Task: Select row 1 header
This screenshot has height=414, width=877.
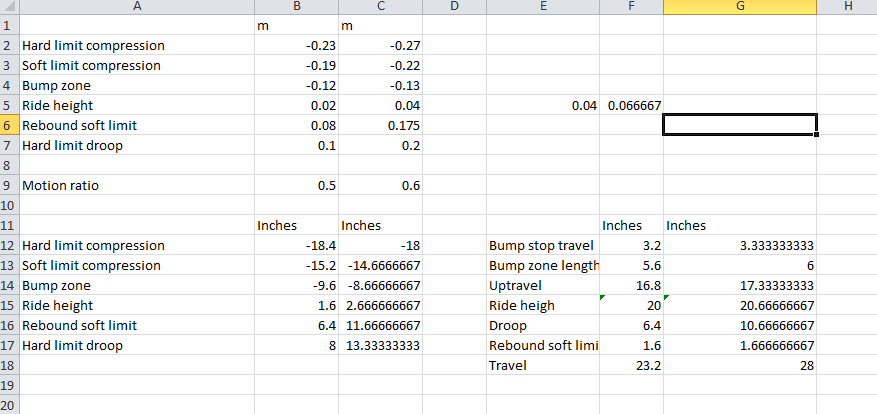Action: 10,25
